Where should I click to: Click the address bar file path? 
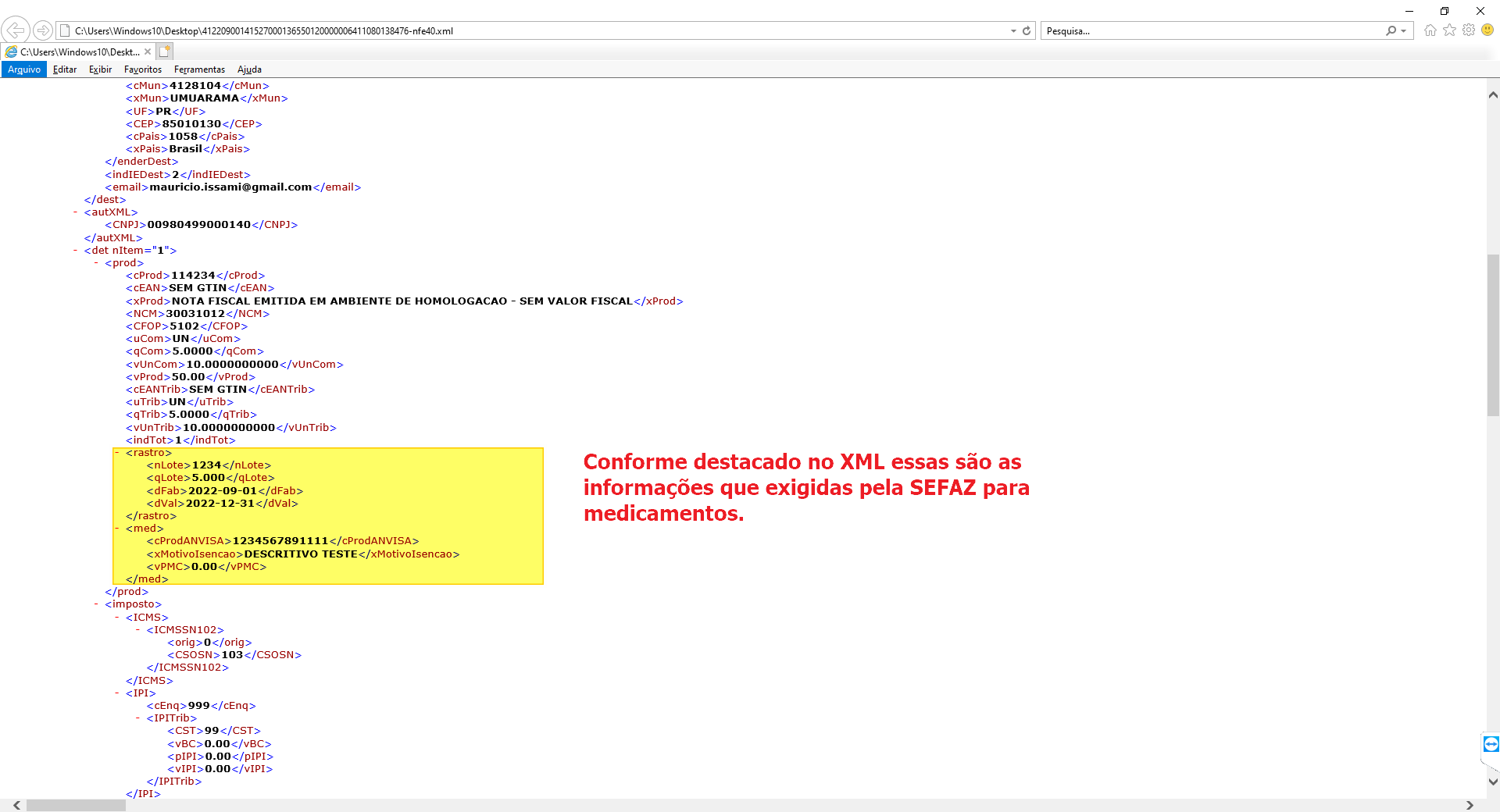[264, 31]
